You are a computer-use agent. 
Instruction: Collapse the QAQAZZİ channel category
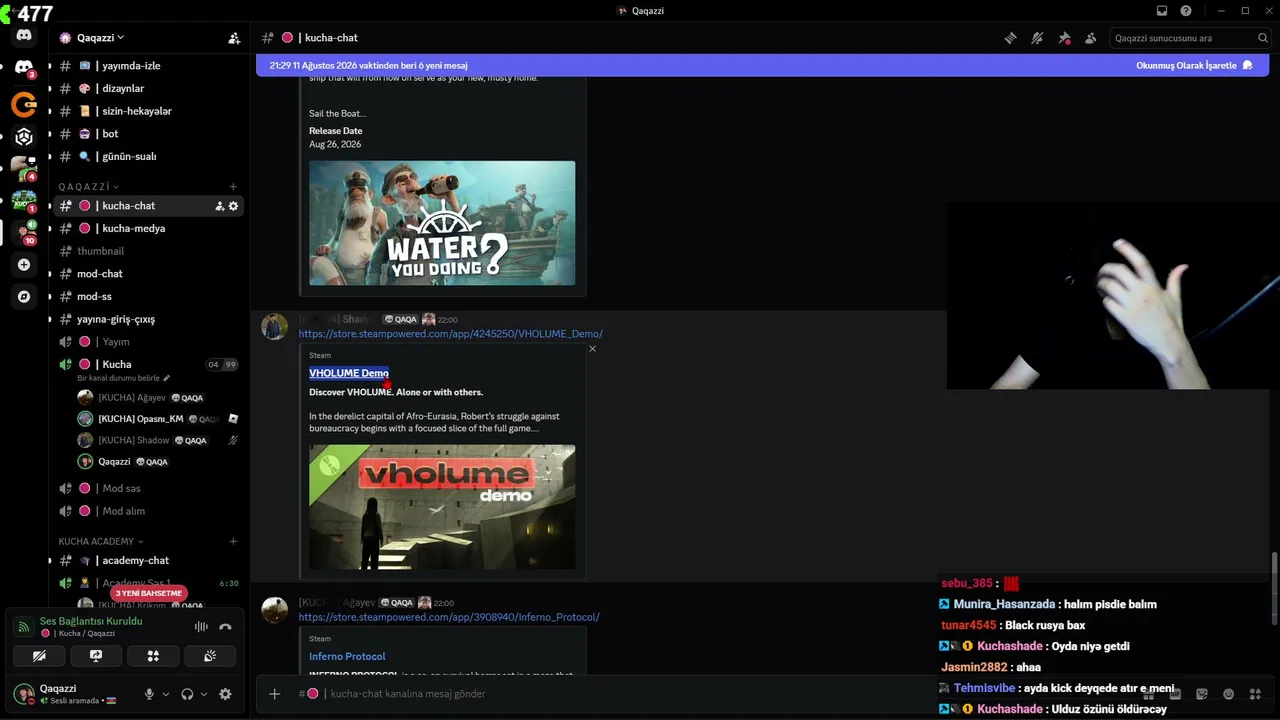[89, 186]
